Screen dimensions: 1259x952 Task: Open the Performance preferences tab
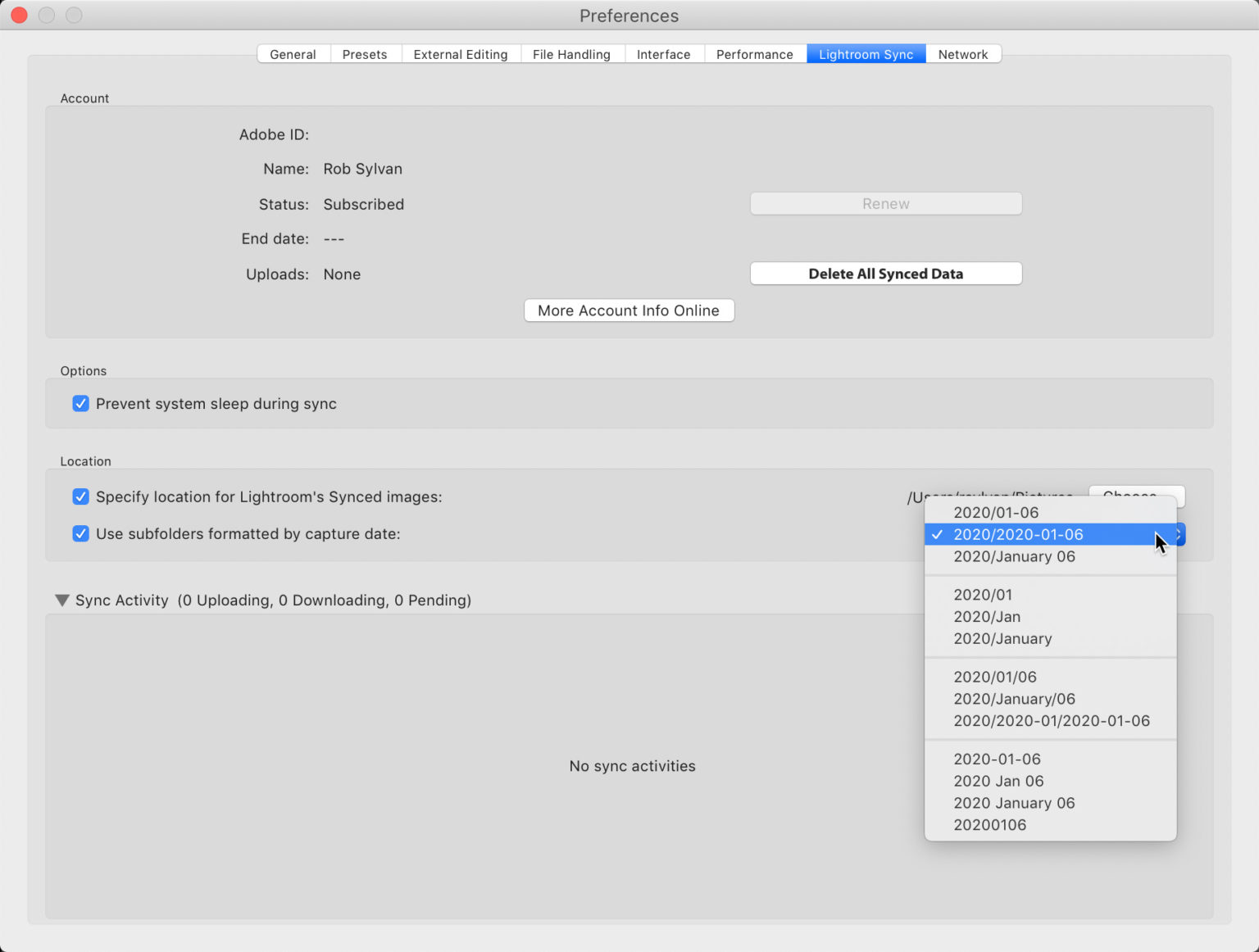(754, 54)
